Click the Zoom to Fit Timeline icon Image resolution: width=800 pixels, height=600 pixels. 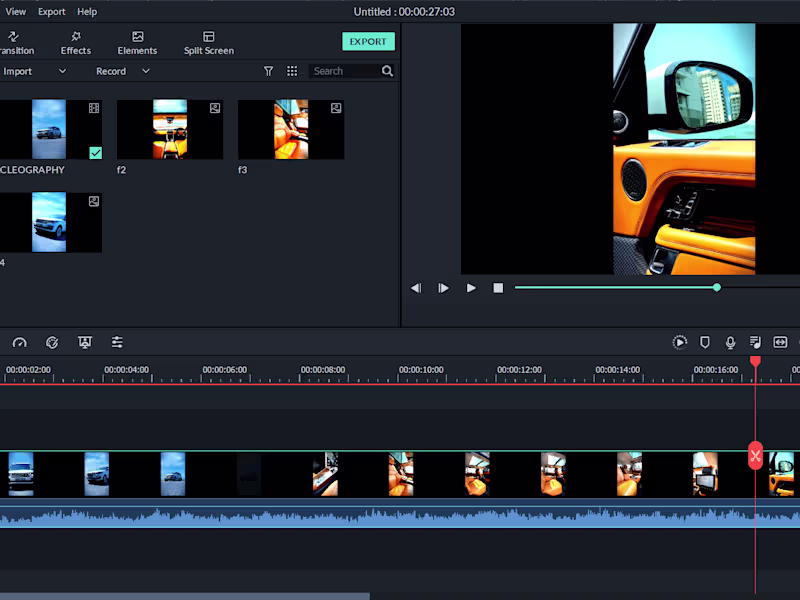pyautogui.click(x=780, y=342)
